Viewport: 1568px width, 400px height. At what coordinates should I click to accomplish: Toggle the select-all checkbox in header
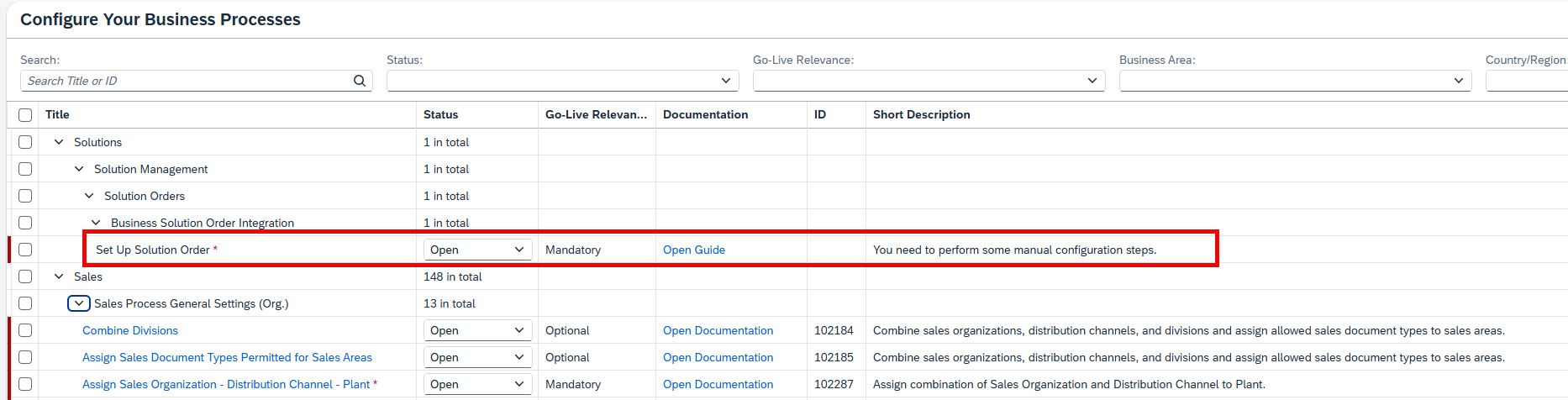click(25, 115)
